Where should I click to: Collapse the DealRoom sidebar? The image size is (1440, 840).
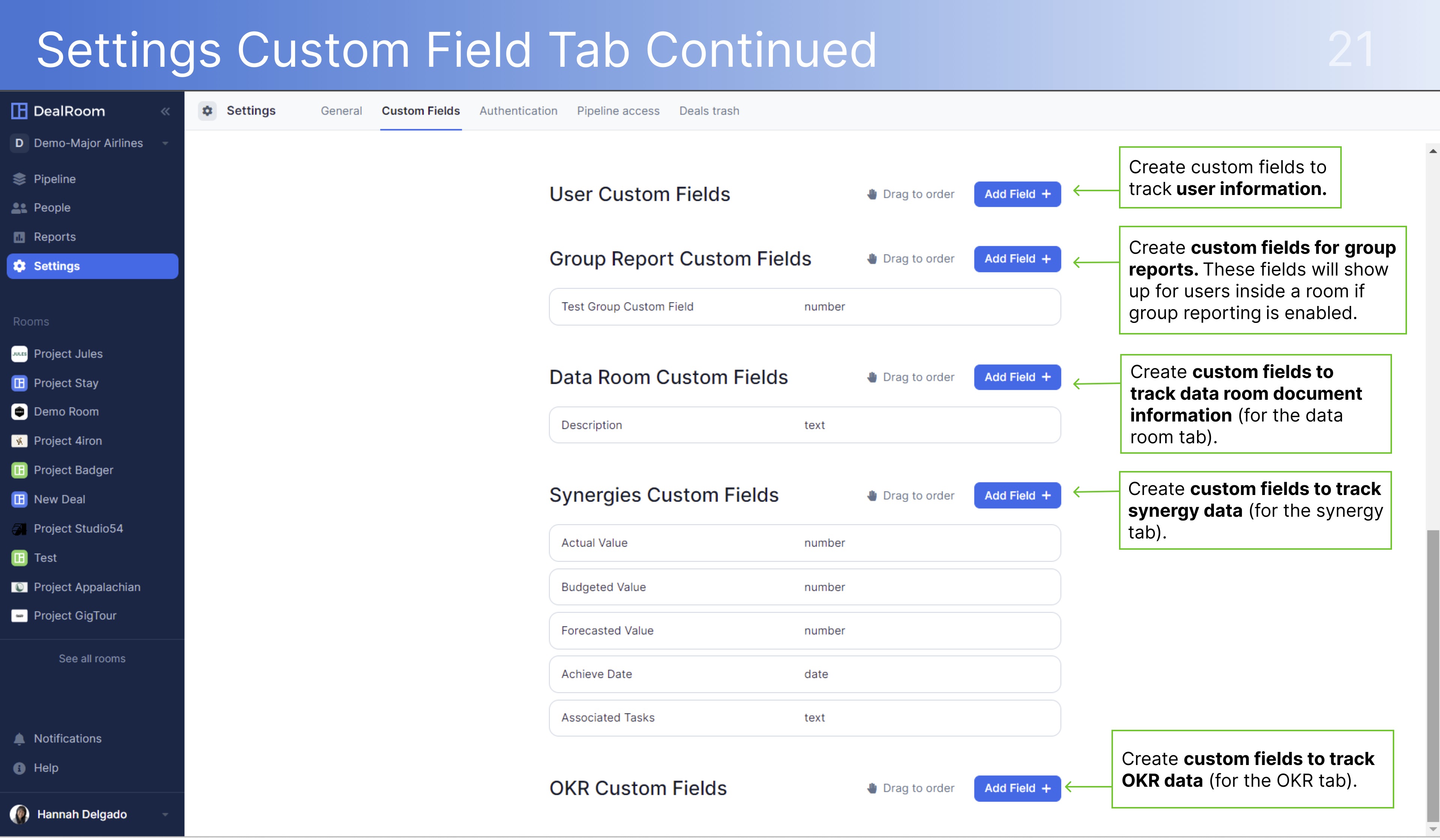(x=165, y=111)
